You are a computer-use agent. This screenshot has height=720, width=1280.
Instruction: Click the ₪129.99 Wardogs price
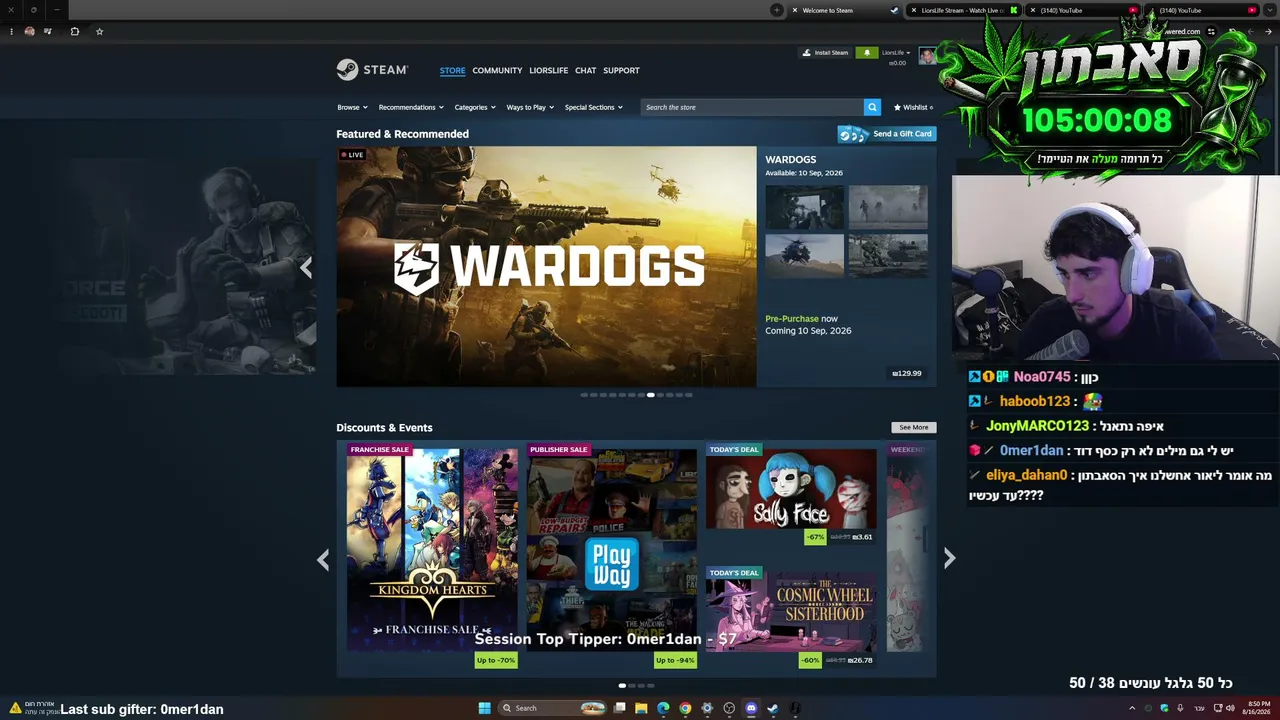(x=907, y=374)
